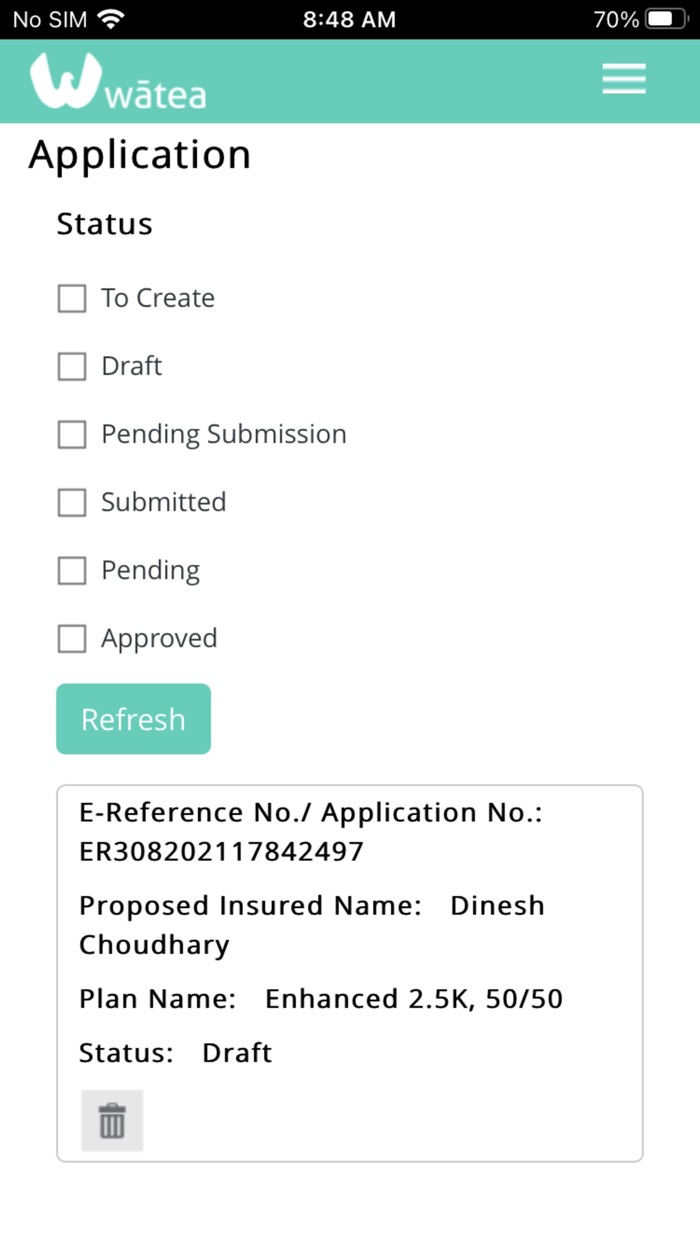Select the Submitted status checkbox
The height and width of the screenshot is (1244, 700).
click(72, 502)
